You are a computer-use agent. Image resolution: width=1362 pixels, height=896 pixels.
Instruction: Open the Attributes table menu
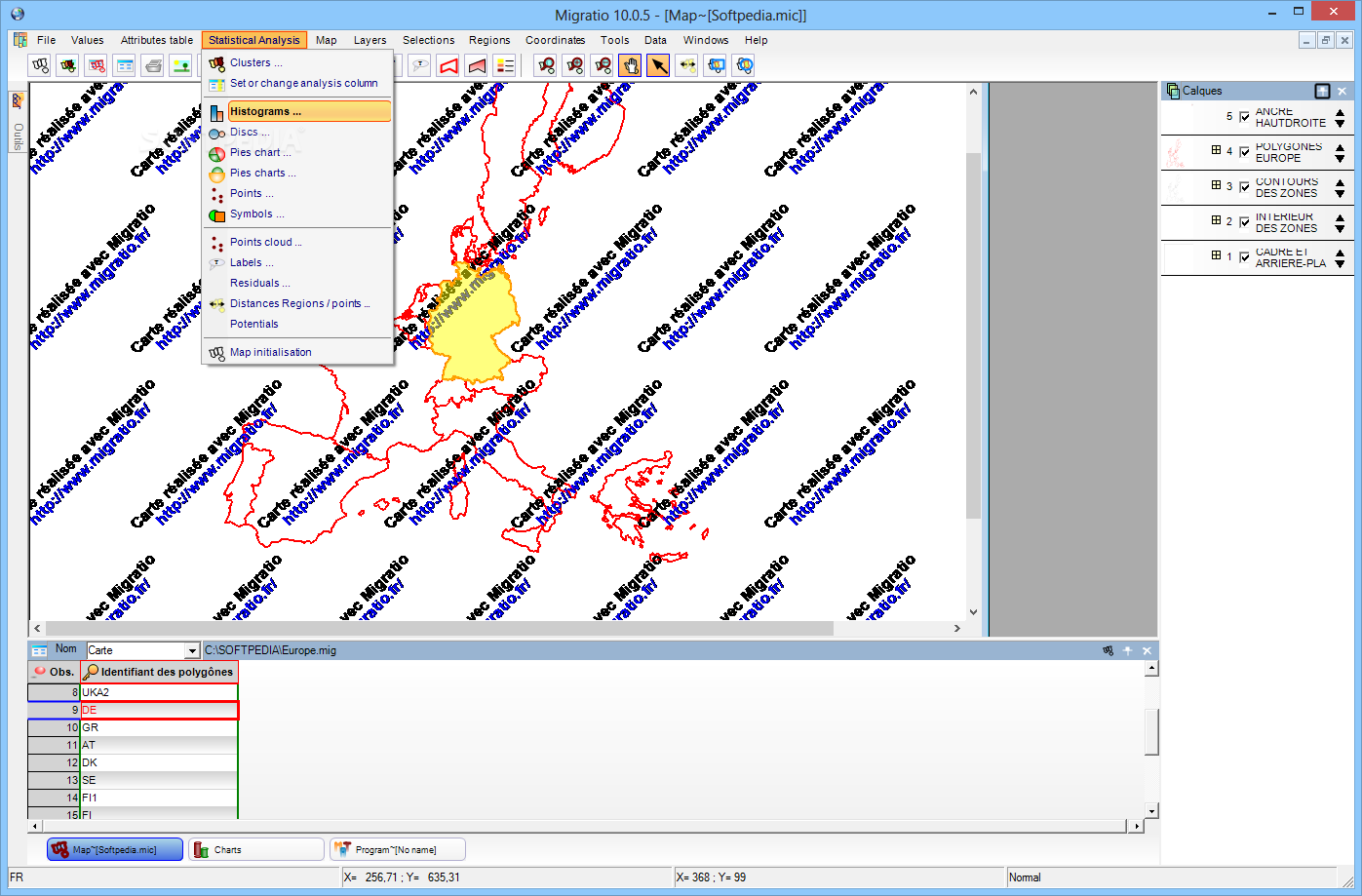pos(157,40)
